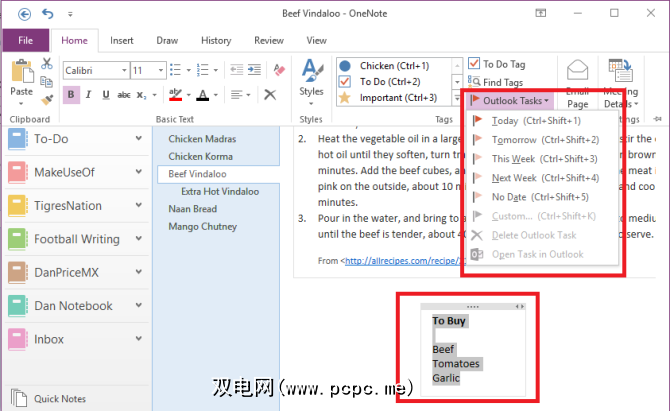Click the Delete X icon in Basic Text
This screenshot has height=411, width=670.
pos(270,94)
